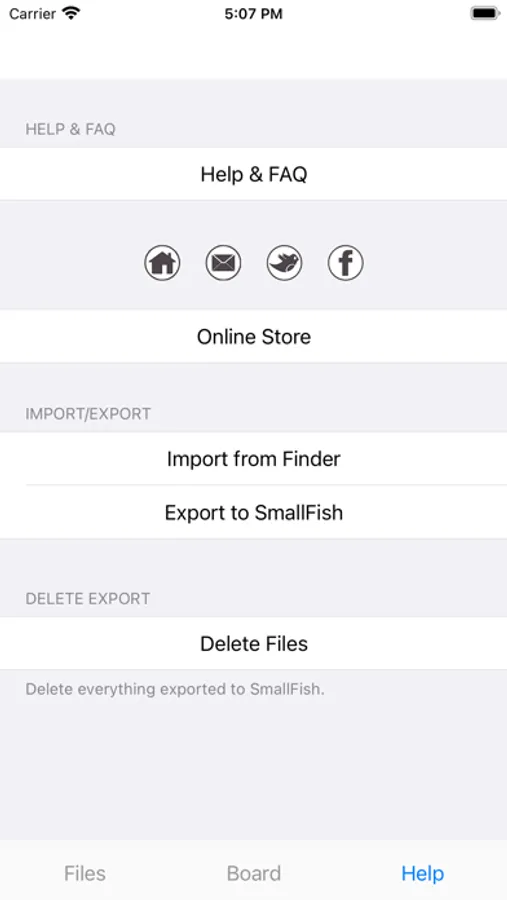Open the Online Store
This screenshot has height=900, width=507.
click(253, 336)
